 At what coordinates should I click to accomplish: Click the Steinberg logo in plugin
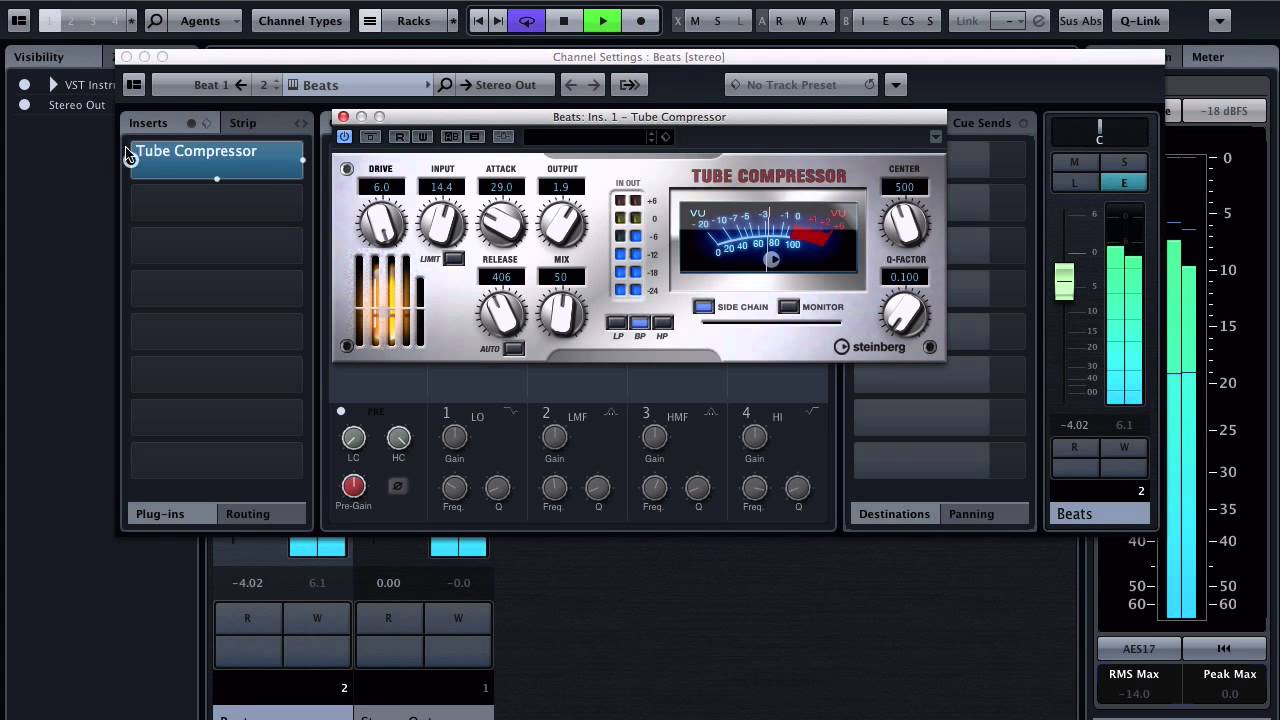870,347
